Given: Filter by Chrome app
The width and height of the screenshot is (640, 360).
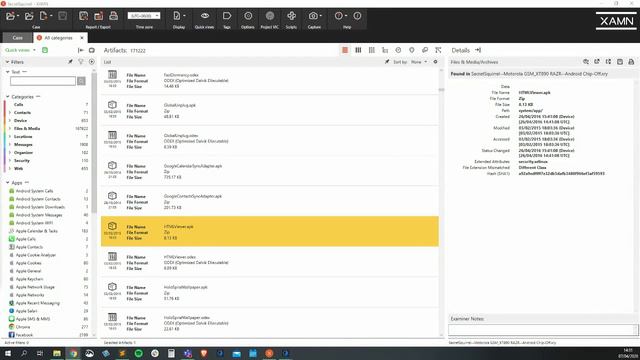Looking at the screenshot, I should point(23,327).
